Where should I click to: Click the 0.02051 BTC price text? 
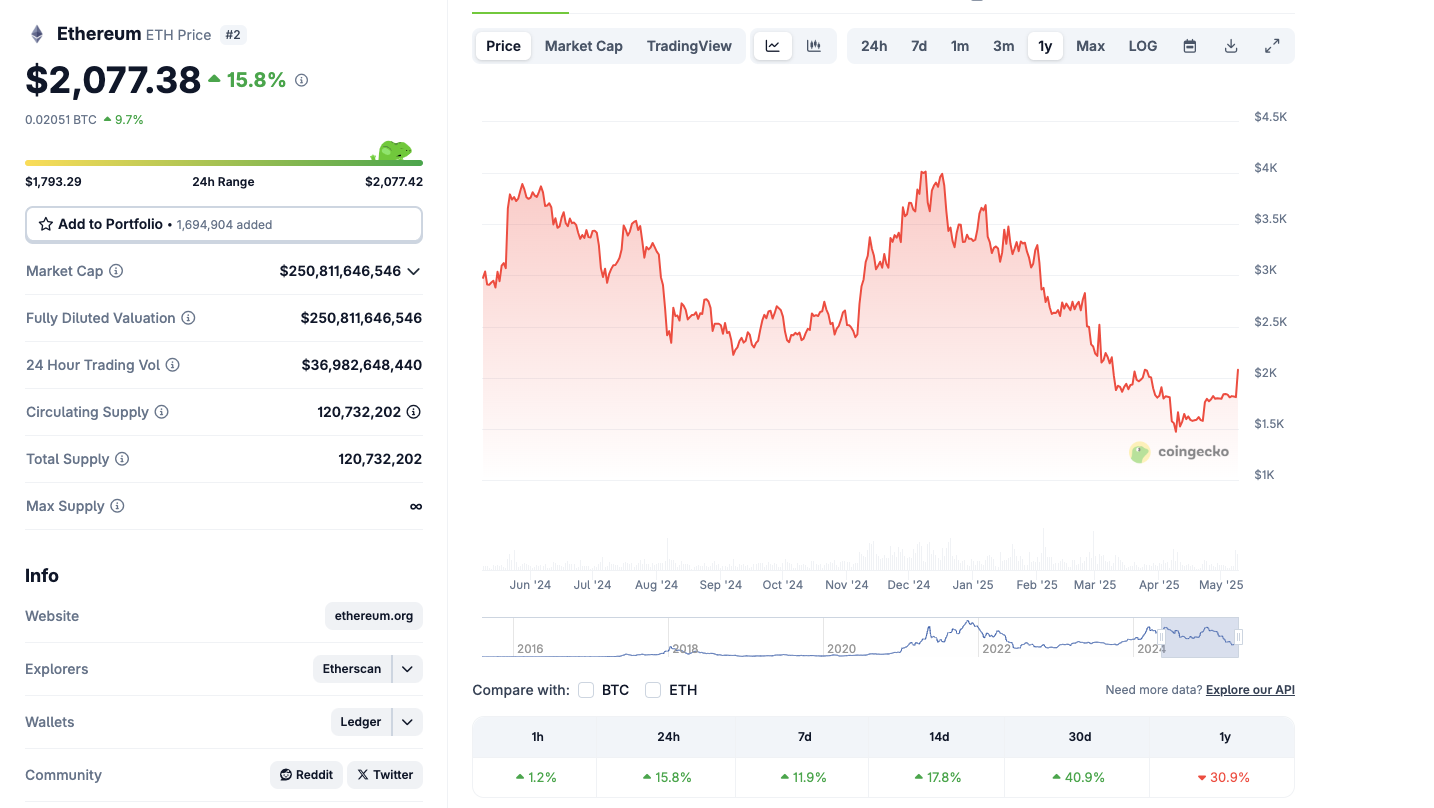coord(61,120)
